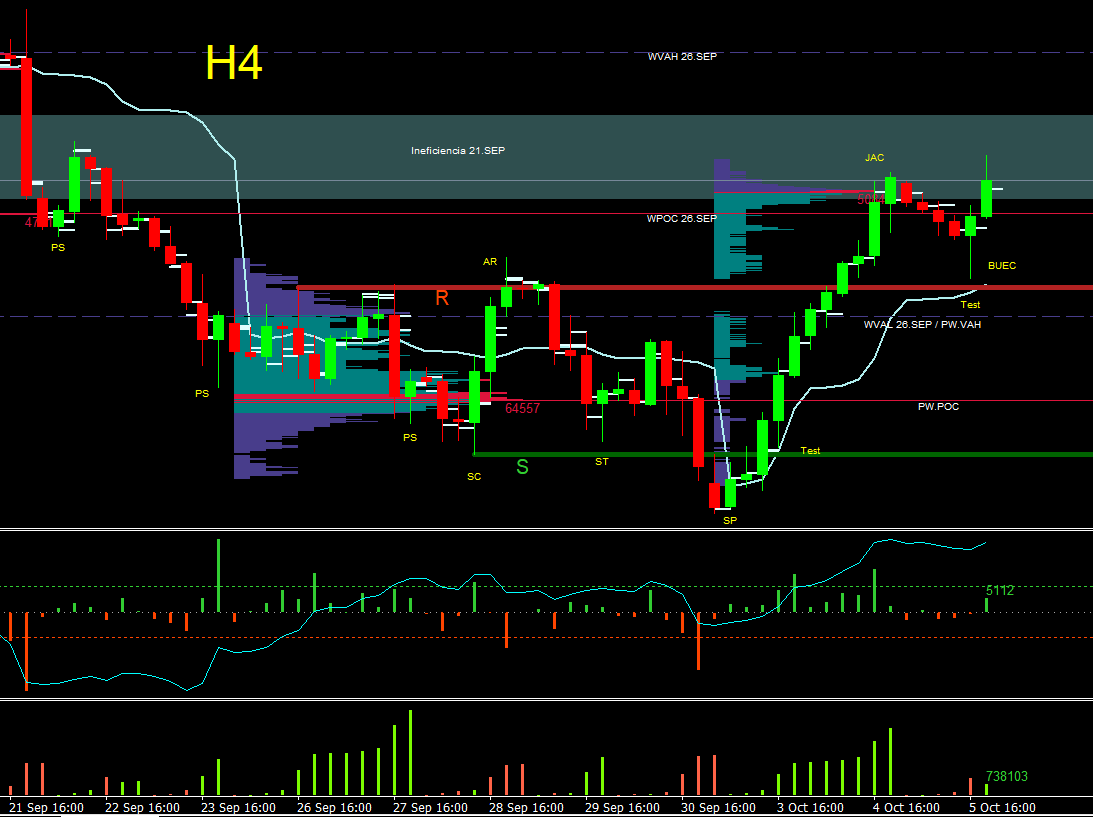Click the green S support letter
The height and width of the screenshot is (817, 1093).
(x=522, y=467)
